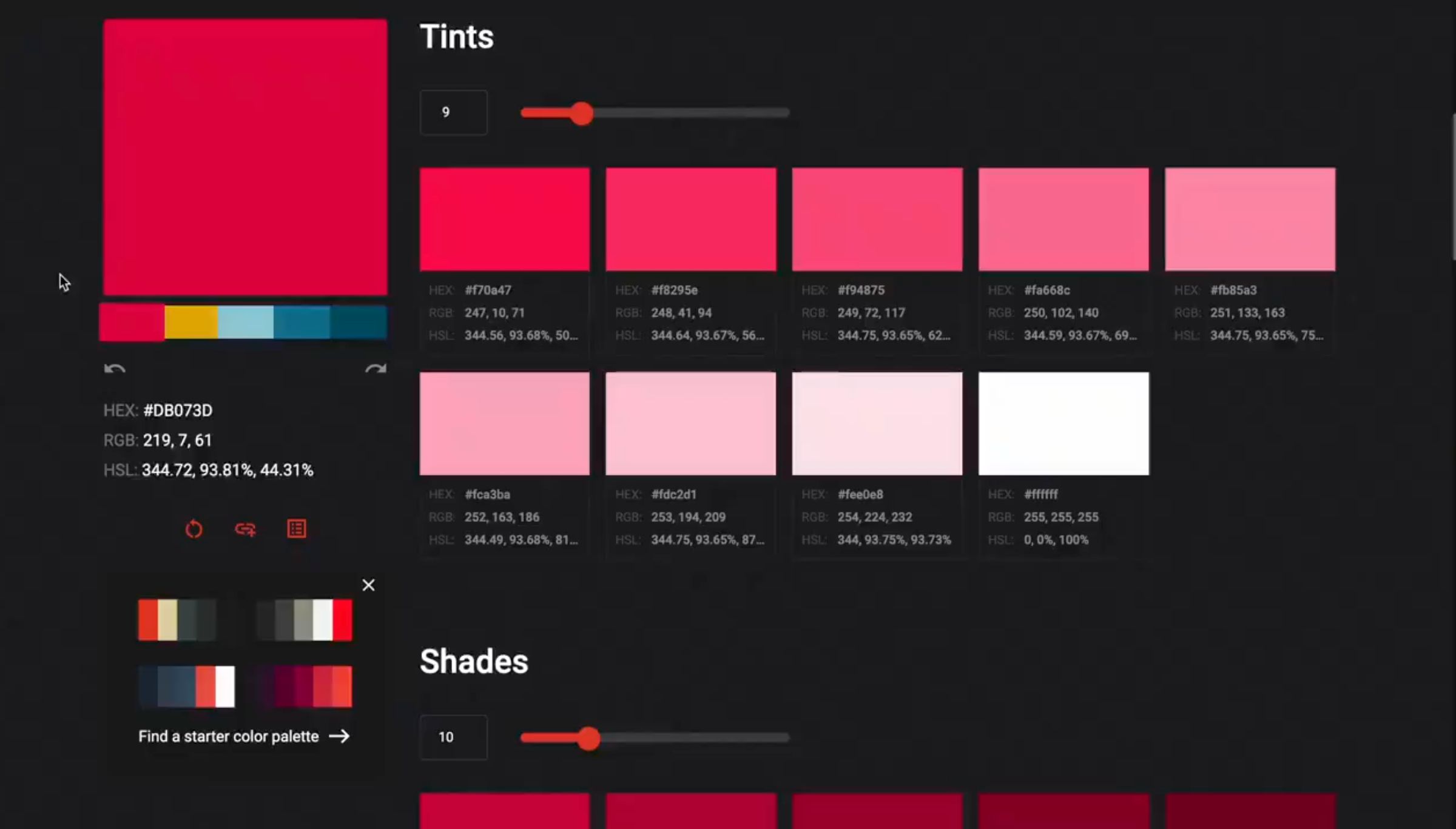Click the pure white tint swatch #ffffff

pos(1063,422)
